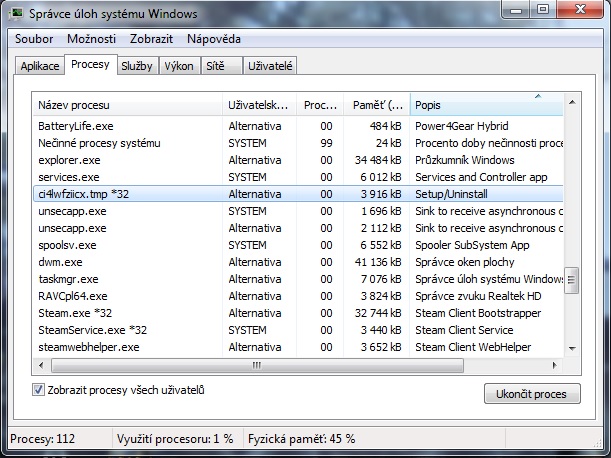Click Procesy: 112 in status bar
The height and width of the screenshot is (458, 611).
(42, 439)
